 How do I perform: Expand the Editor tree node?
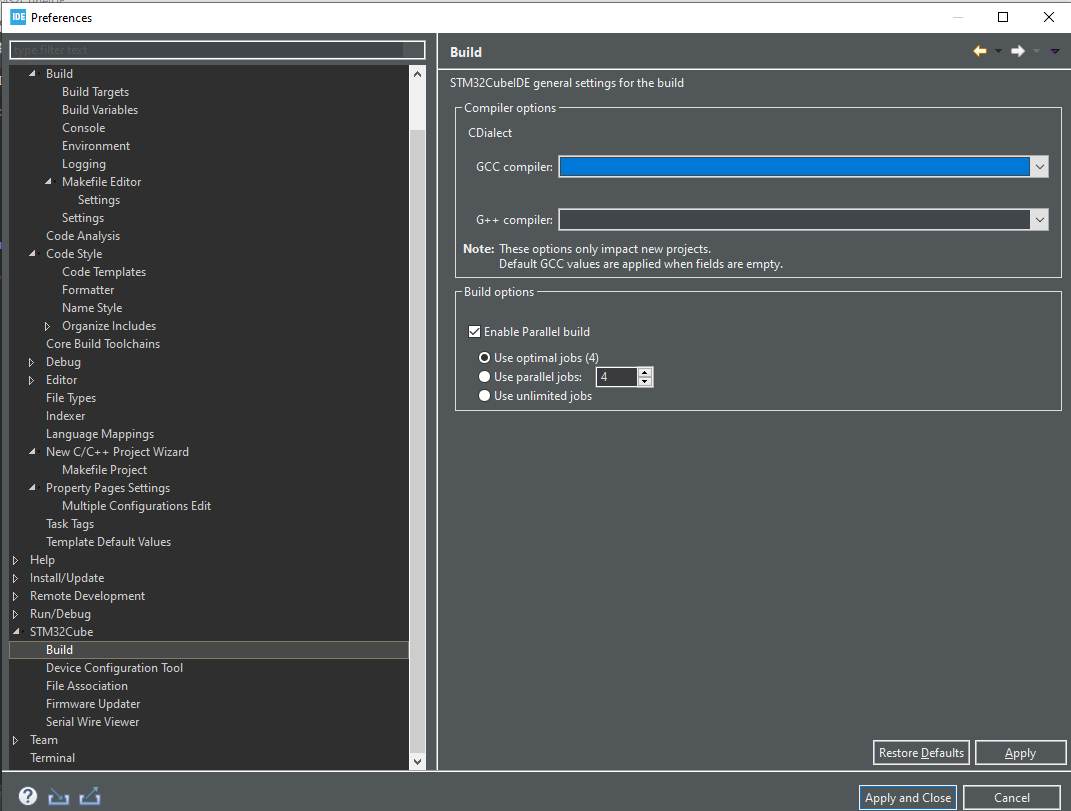pos(31,380)
